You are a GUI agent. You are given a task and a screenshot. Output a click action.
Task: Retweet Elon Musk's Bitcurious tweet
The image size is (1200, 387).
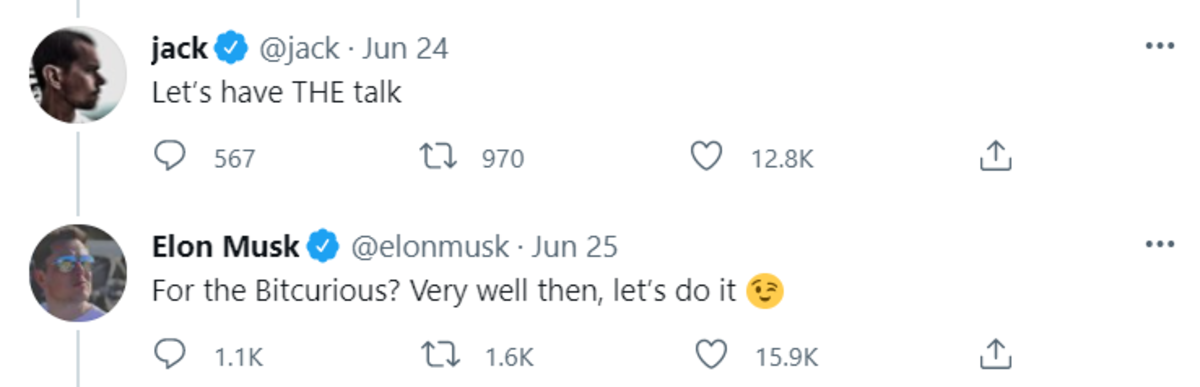pos(436,355)
